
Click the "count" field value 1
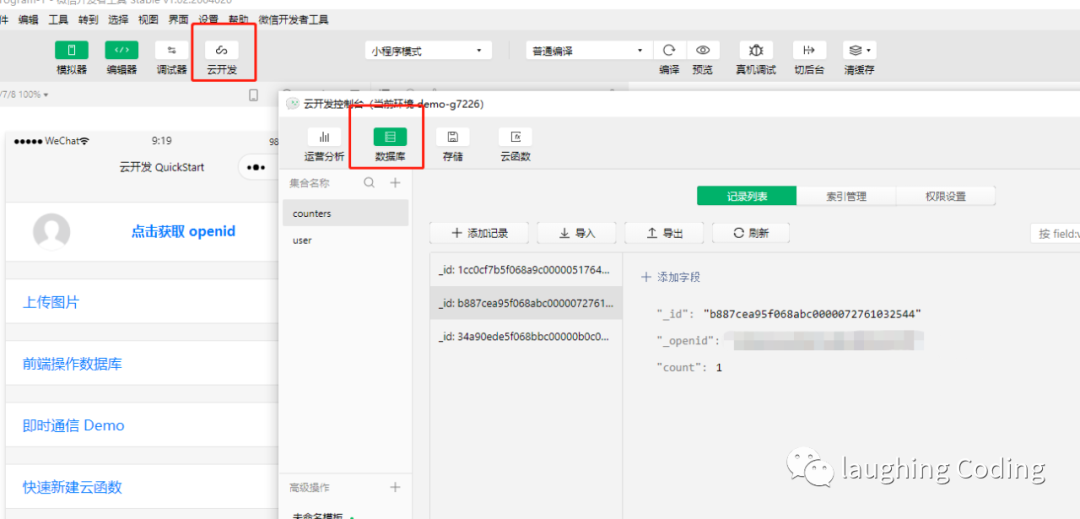(719, 368)
